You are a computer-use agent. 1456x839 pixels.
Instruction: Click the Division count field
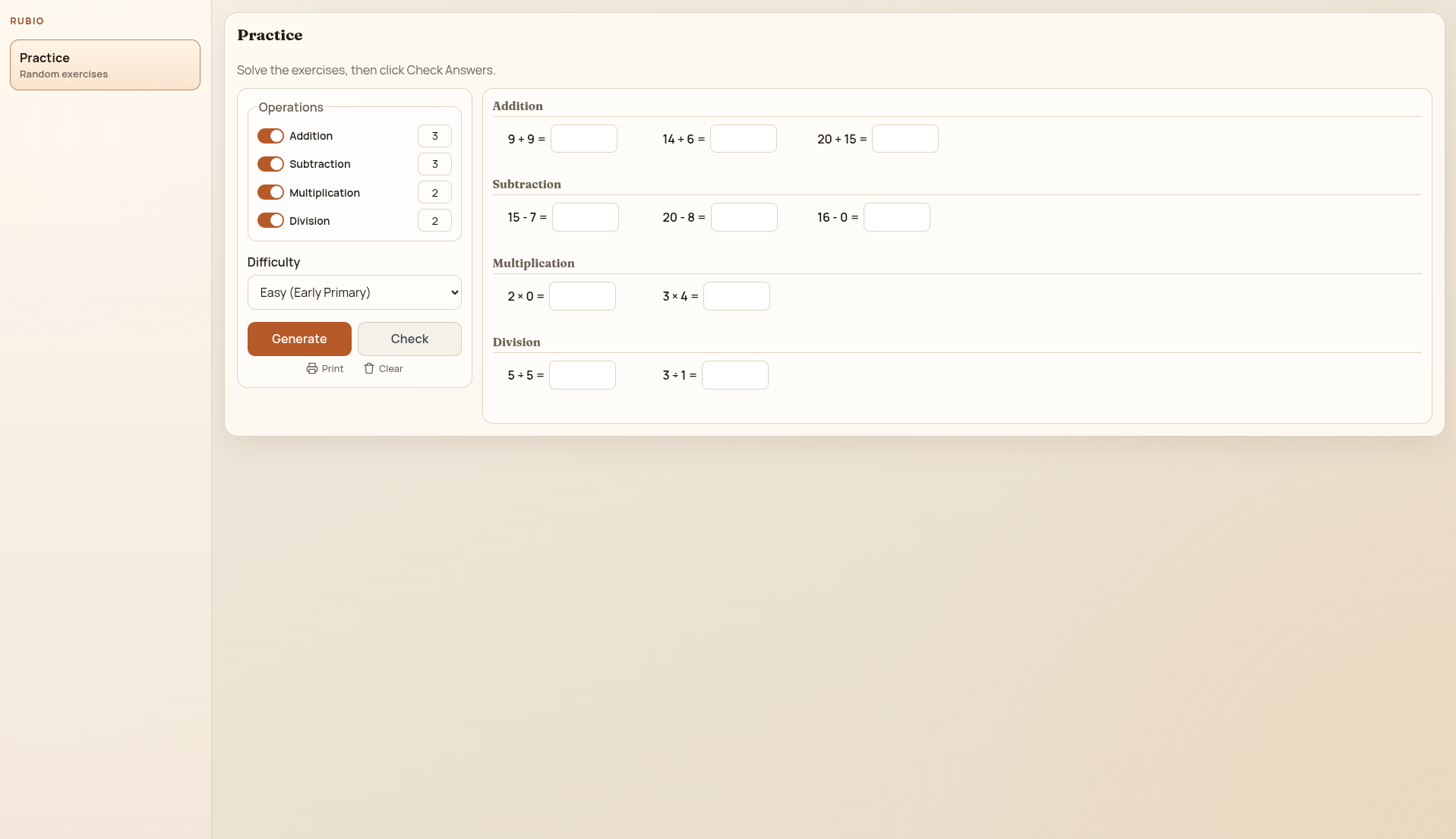(434, 220)
